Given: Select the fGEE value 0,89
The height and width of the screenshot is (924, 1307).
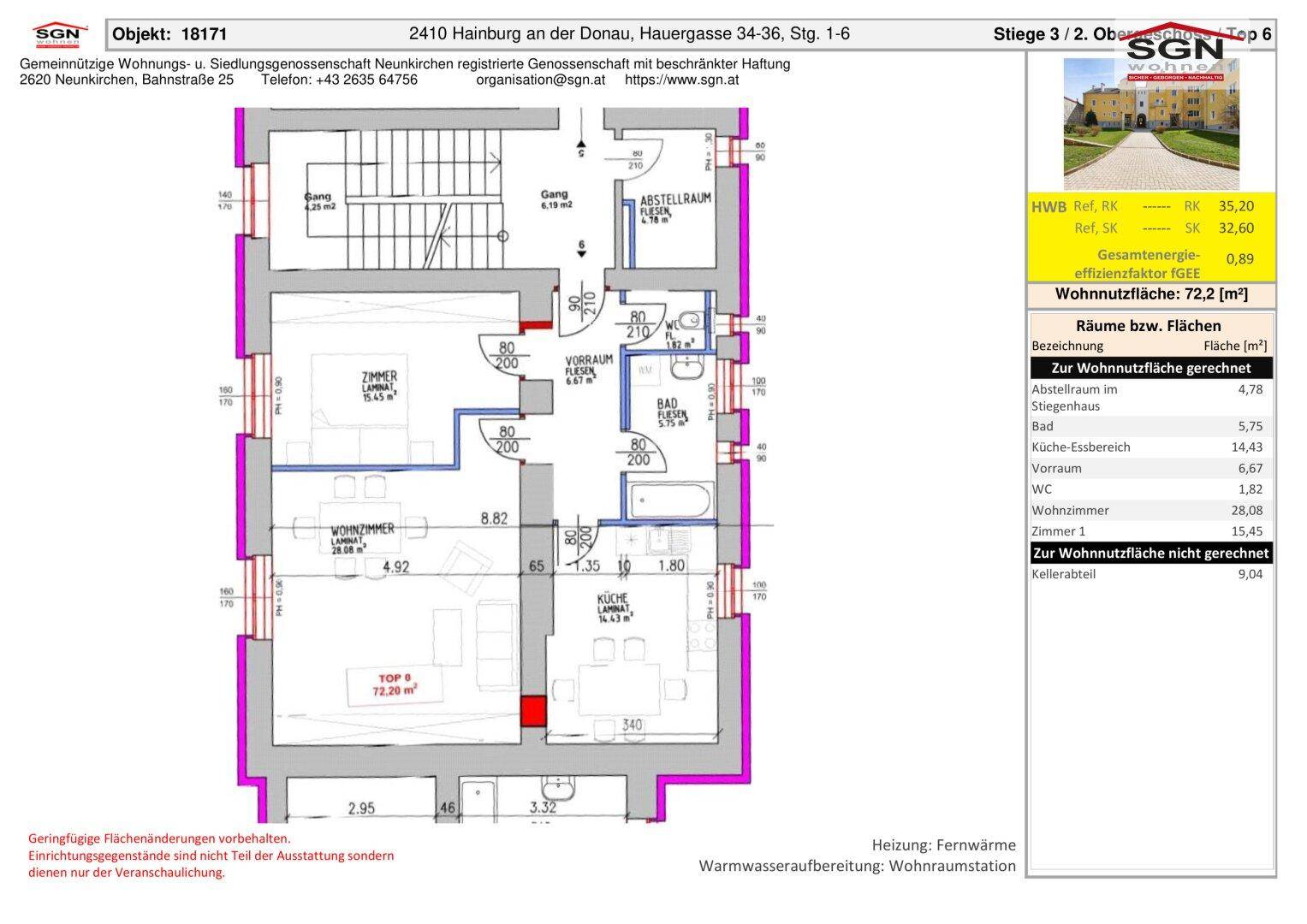Looking at the screenshot, I should click(x=1239, y=258).
